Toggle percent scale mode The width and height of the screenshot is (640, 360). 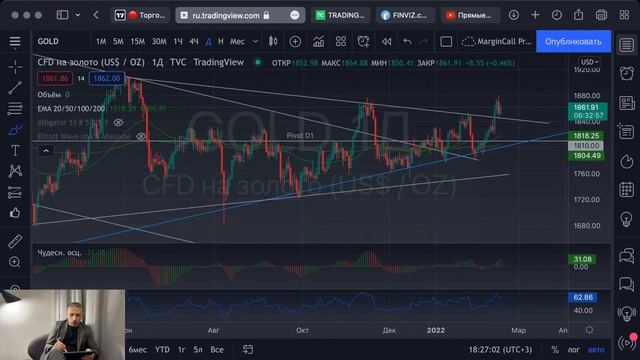(x=555, y=350)
